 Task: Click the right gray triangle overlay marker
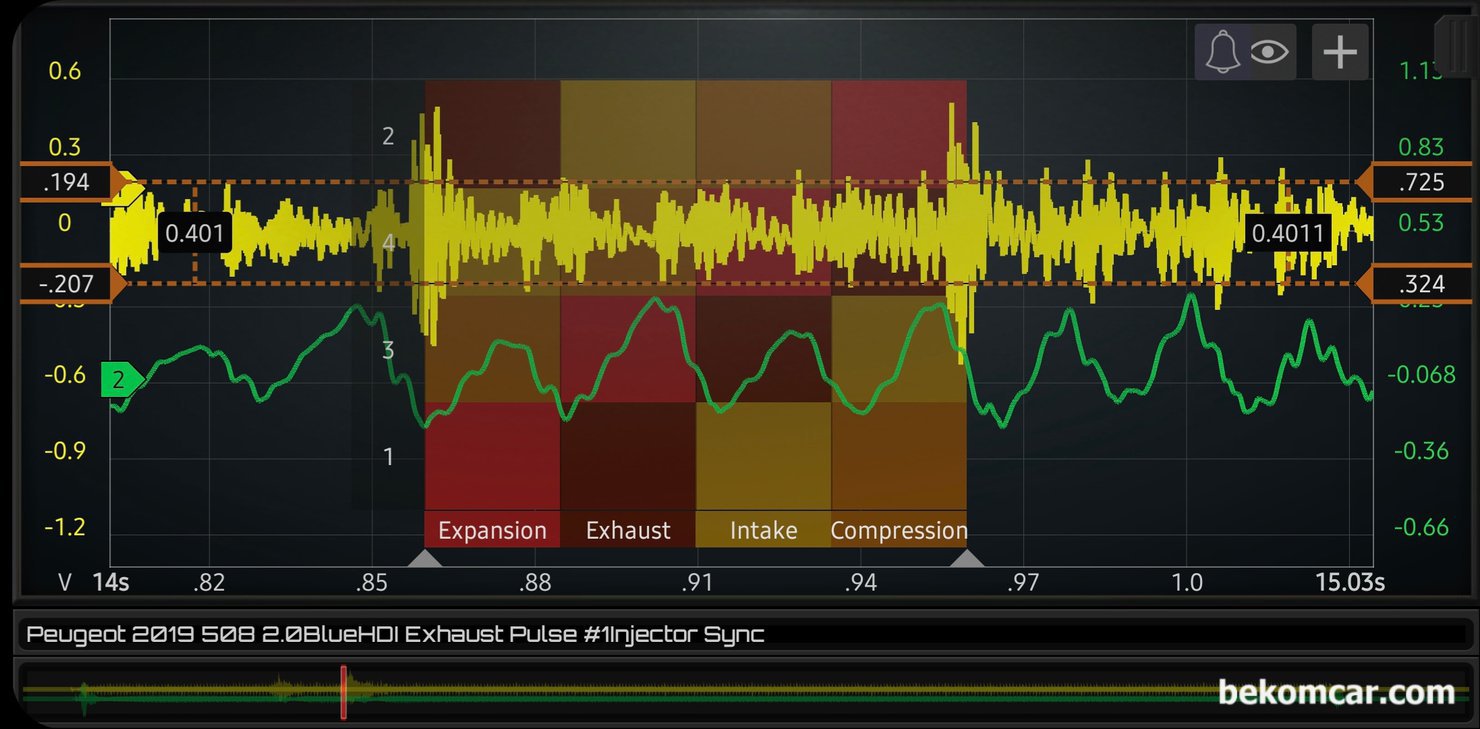click(966, 557)
